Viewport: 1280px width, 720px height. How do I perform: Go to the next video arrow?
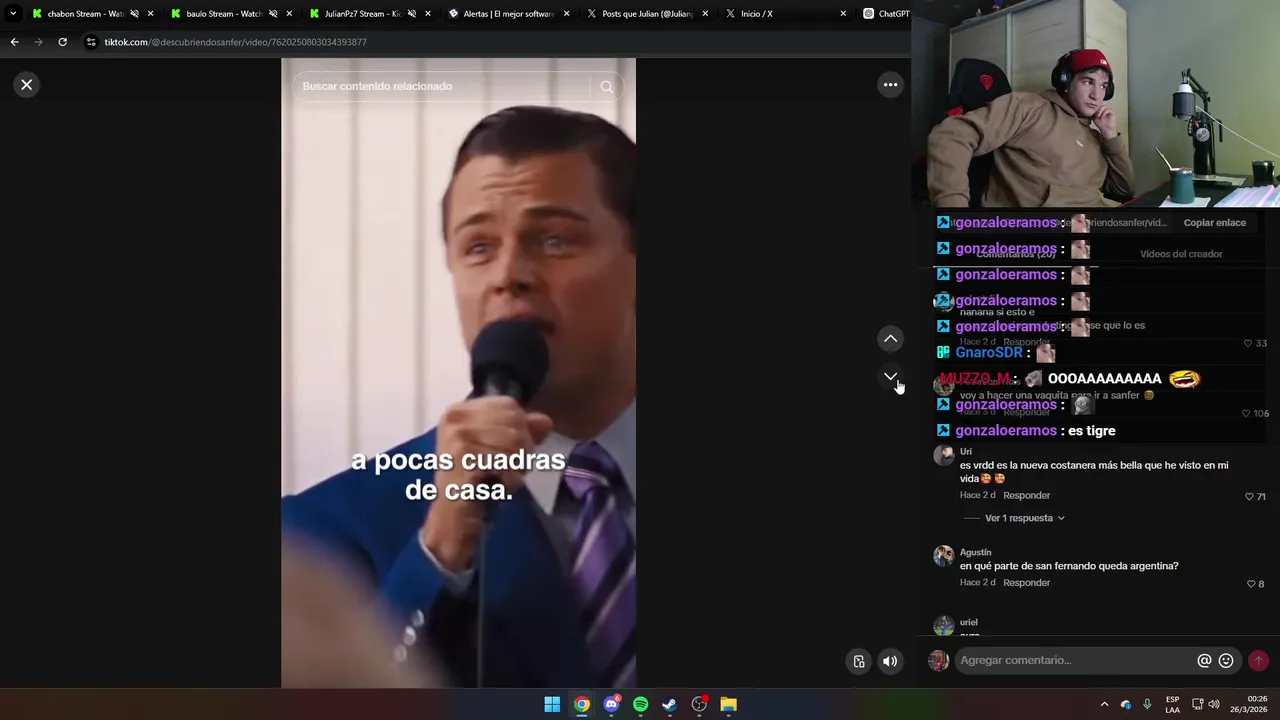[x=890, y=377]
